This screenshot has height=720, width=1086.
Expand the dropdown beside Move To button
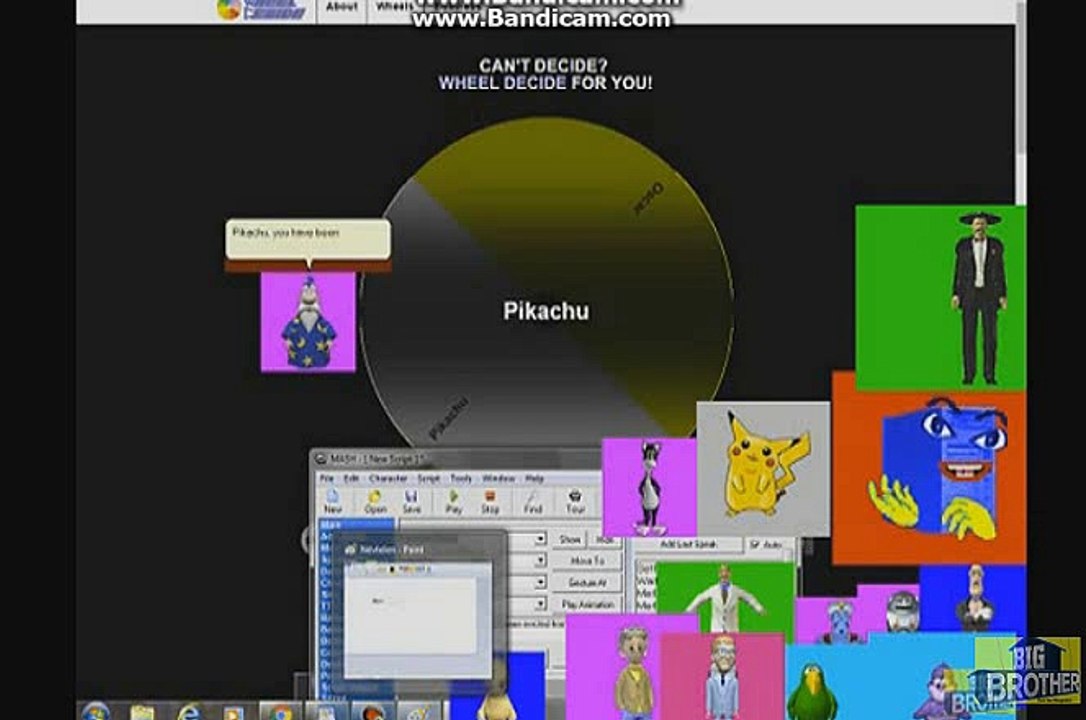(x=540, y=561)
